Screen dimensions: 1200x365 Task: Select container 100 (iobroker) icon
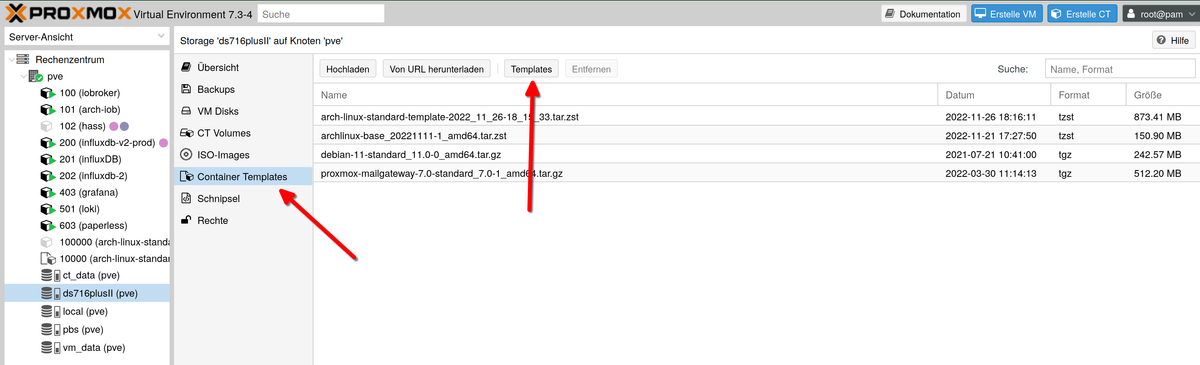click(x=47, y=93)
